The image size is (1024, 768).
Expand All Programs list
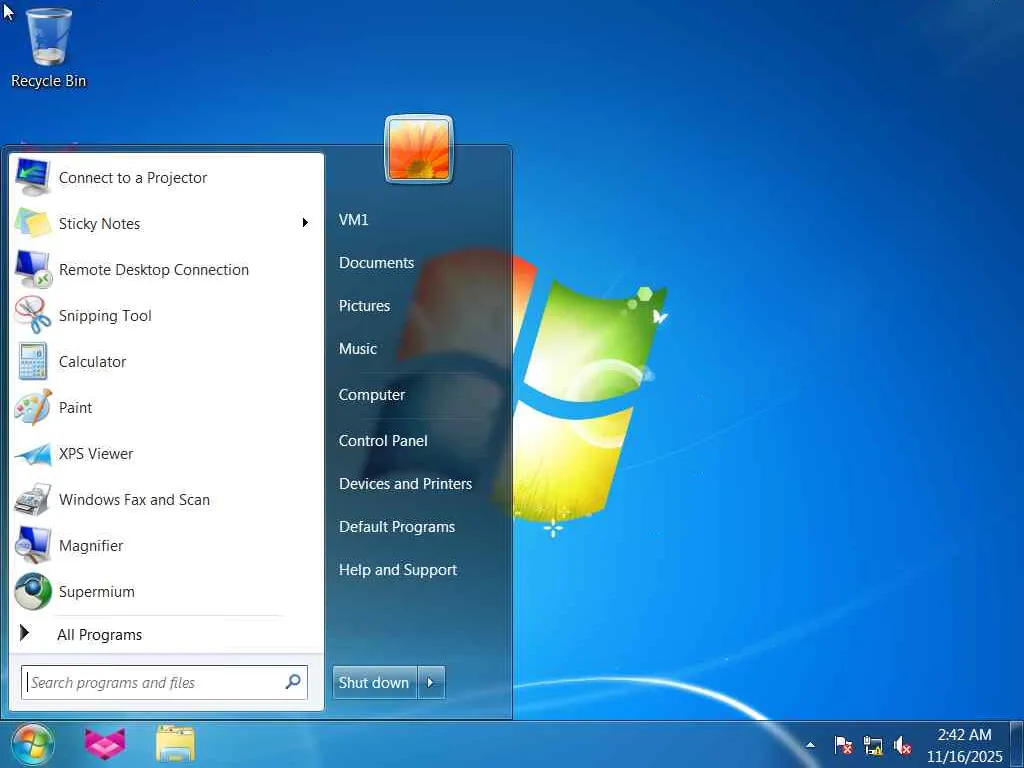tap(99, 634)
